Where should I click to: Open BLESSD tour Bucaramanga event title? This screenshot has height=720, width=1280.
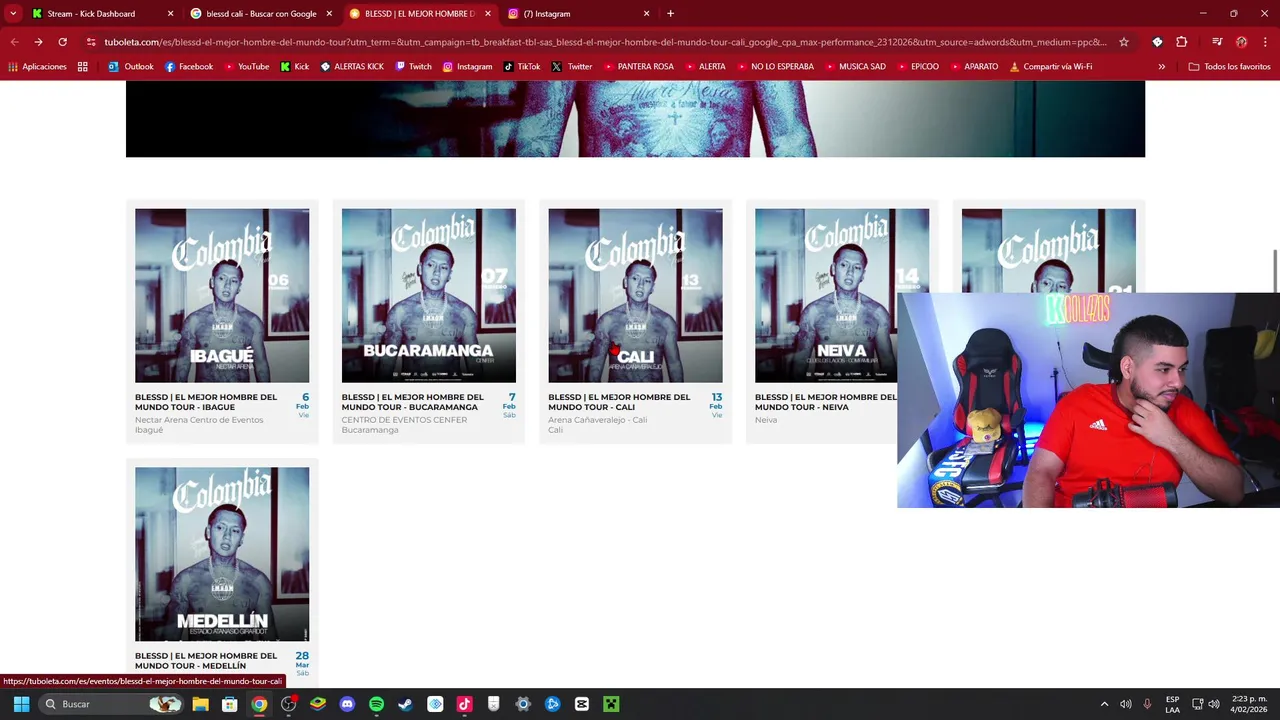coord(412,402)
